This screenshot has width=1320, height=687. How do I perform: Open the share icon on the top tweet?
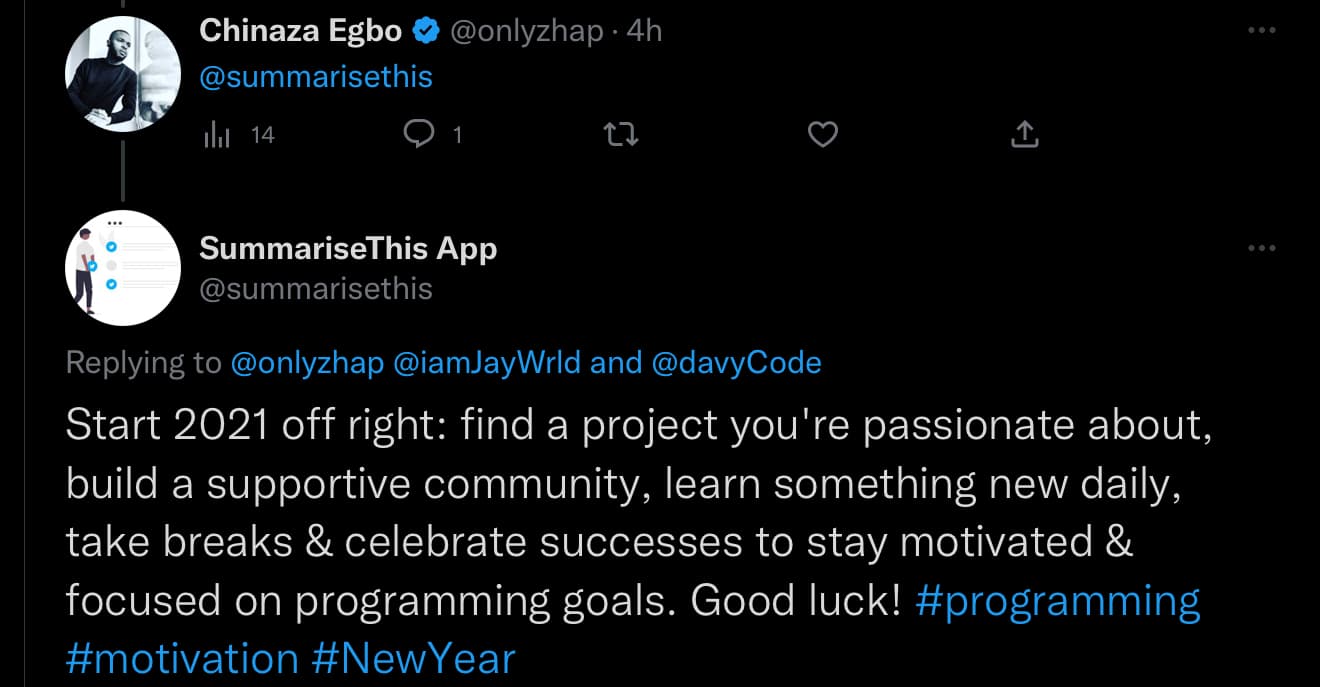click(x=1023, y=134)
